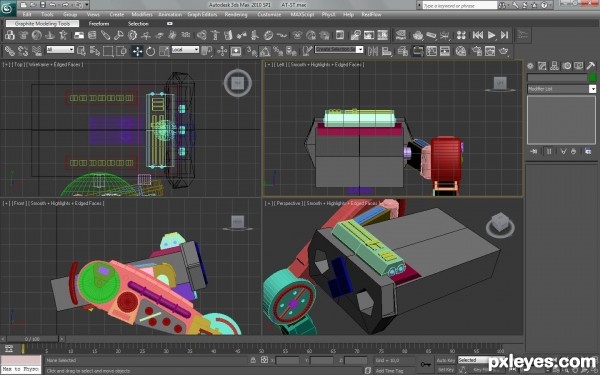Click the Set Key button
The image size is (600, 375).
[x=445, y=369]
